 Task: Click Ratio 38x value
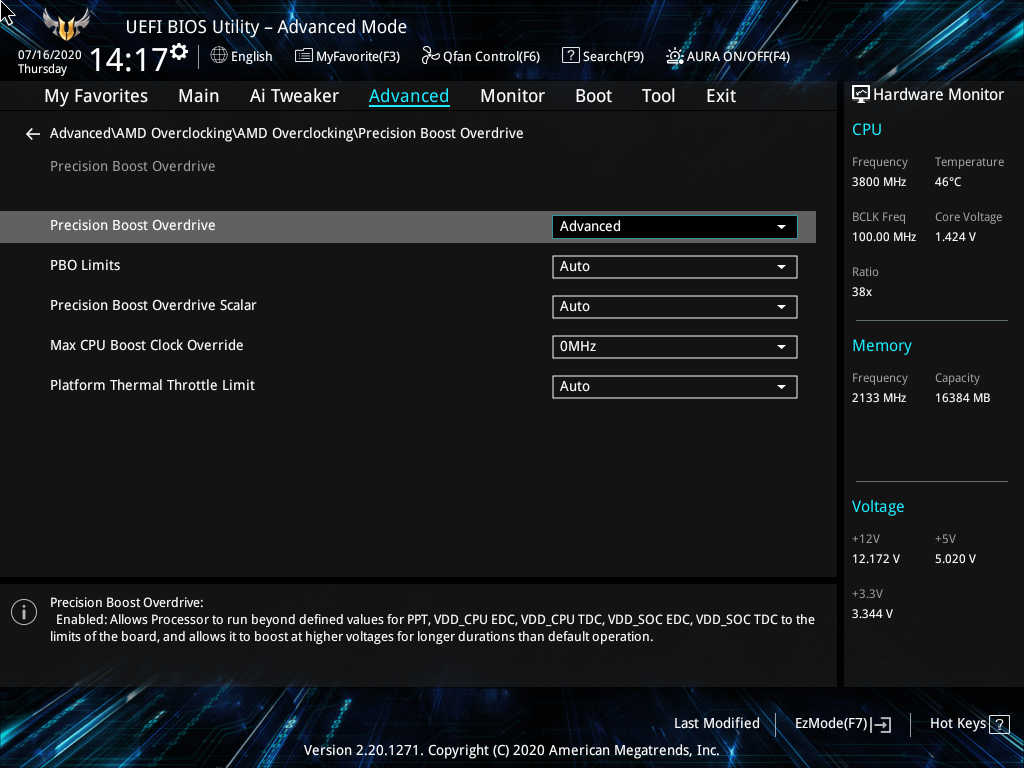point(861,292)
